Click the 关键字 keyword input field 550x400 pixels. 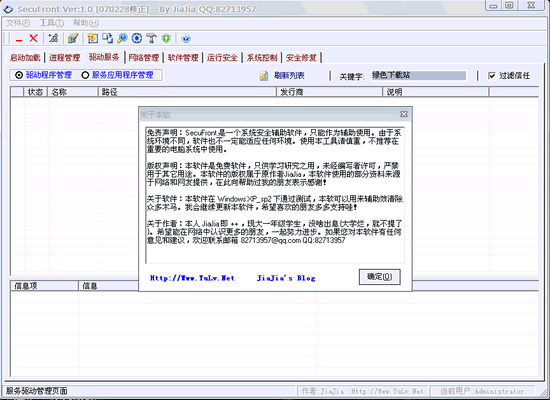[x=419, y=75]
